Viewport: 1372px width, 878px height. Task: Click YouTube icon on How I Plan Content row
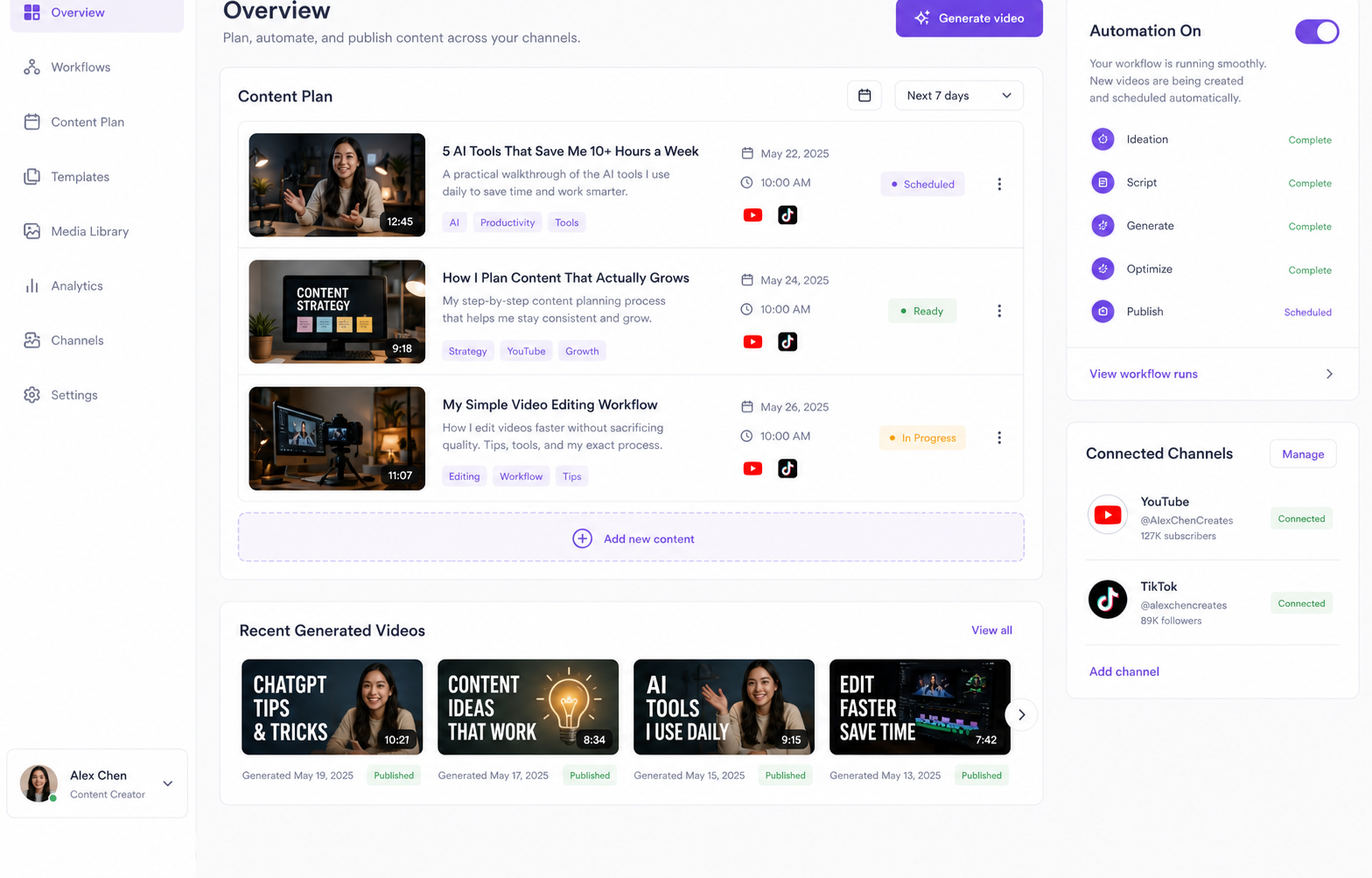(752, 342)
